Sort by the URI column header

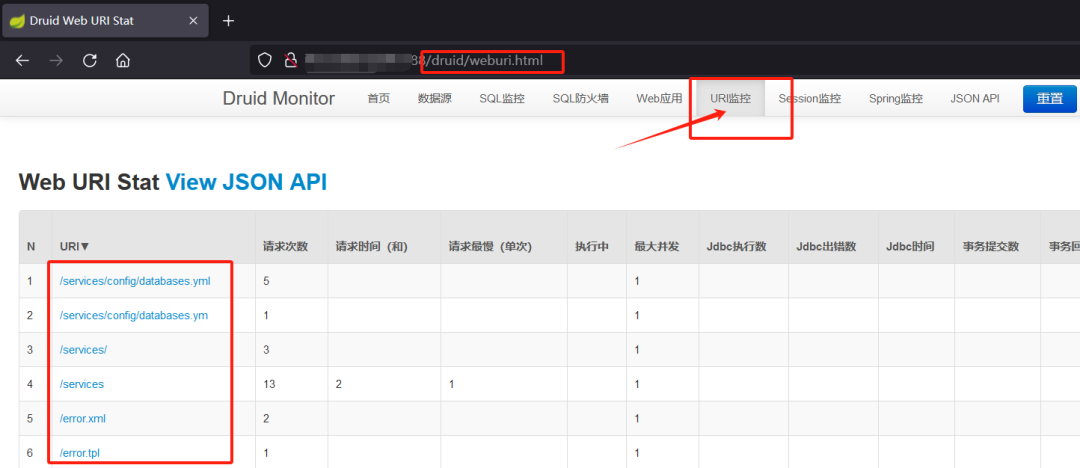(75, 246)
